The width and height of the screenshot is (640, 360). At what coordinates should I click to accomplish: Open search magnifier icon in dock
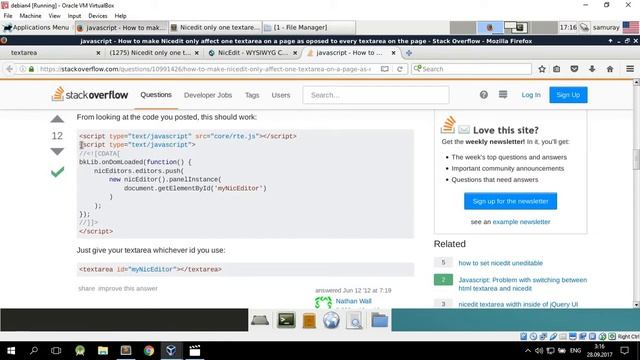point(354,321)
